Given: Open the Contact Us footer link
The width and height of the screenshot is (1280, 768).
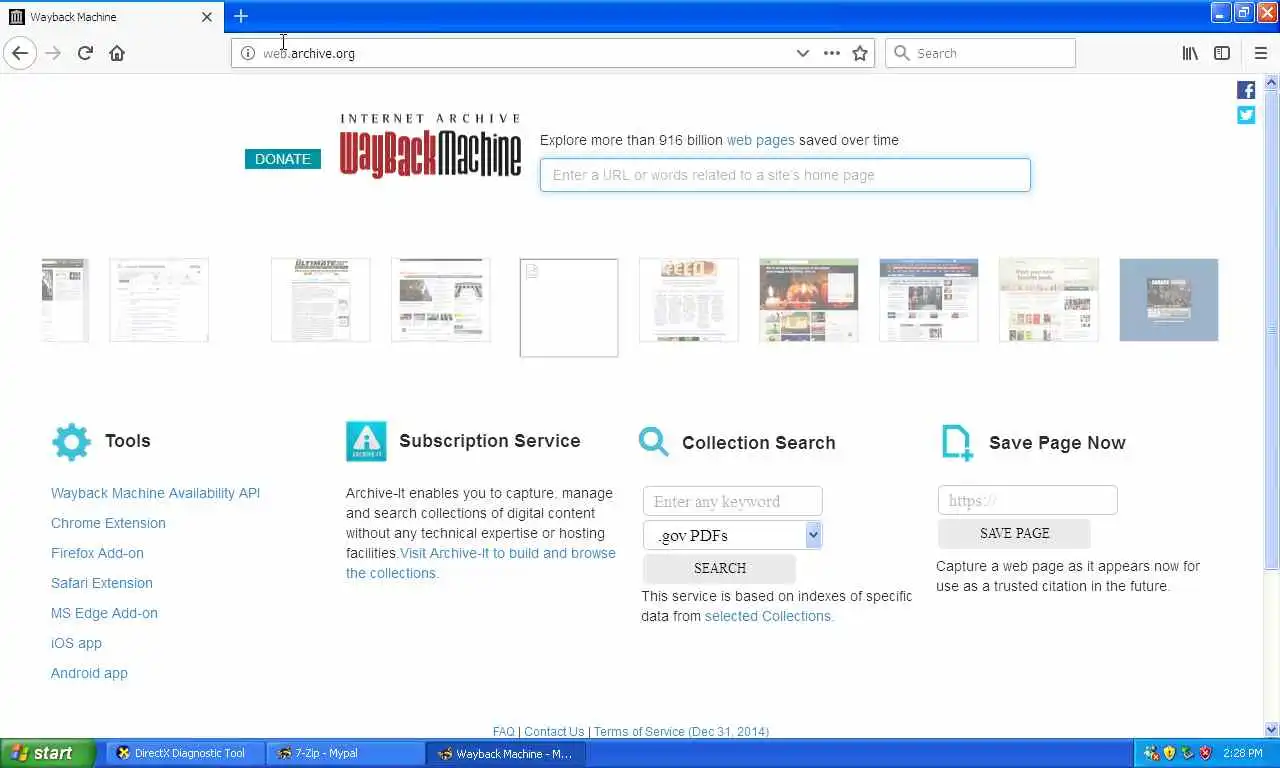Looking at the screenshot, I should pos(554,732).
